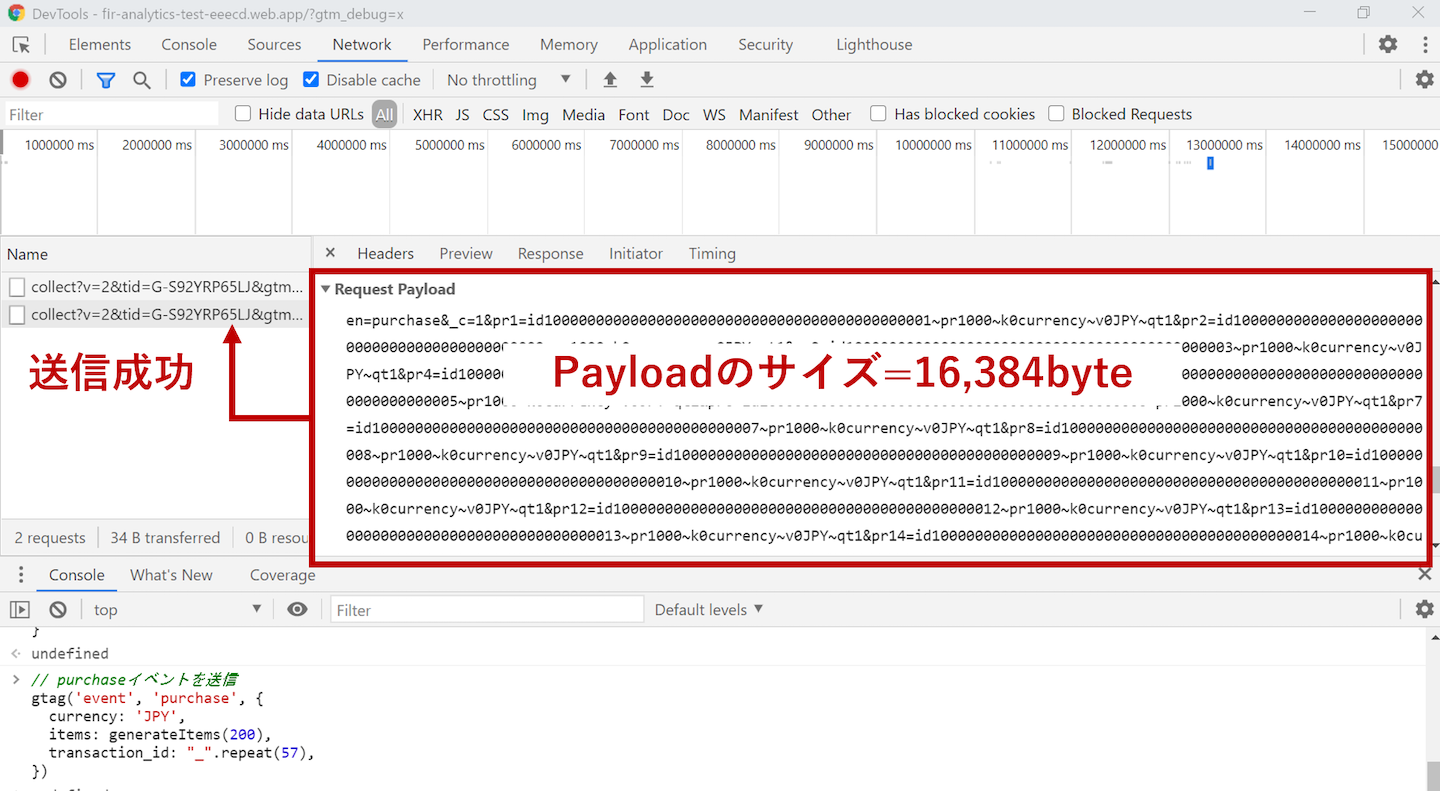The width and height of the screenshot is (1440, 791).
Task: Open the No throttling dropdown
Action: pos(508,80)
